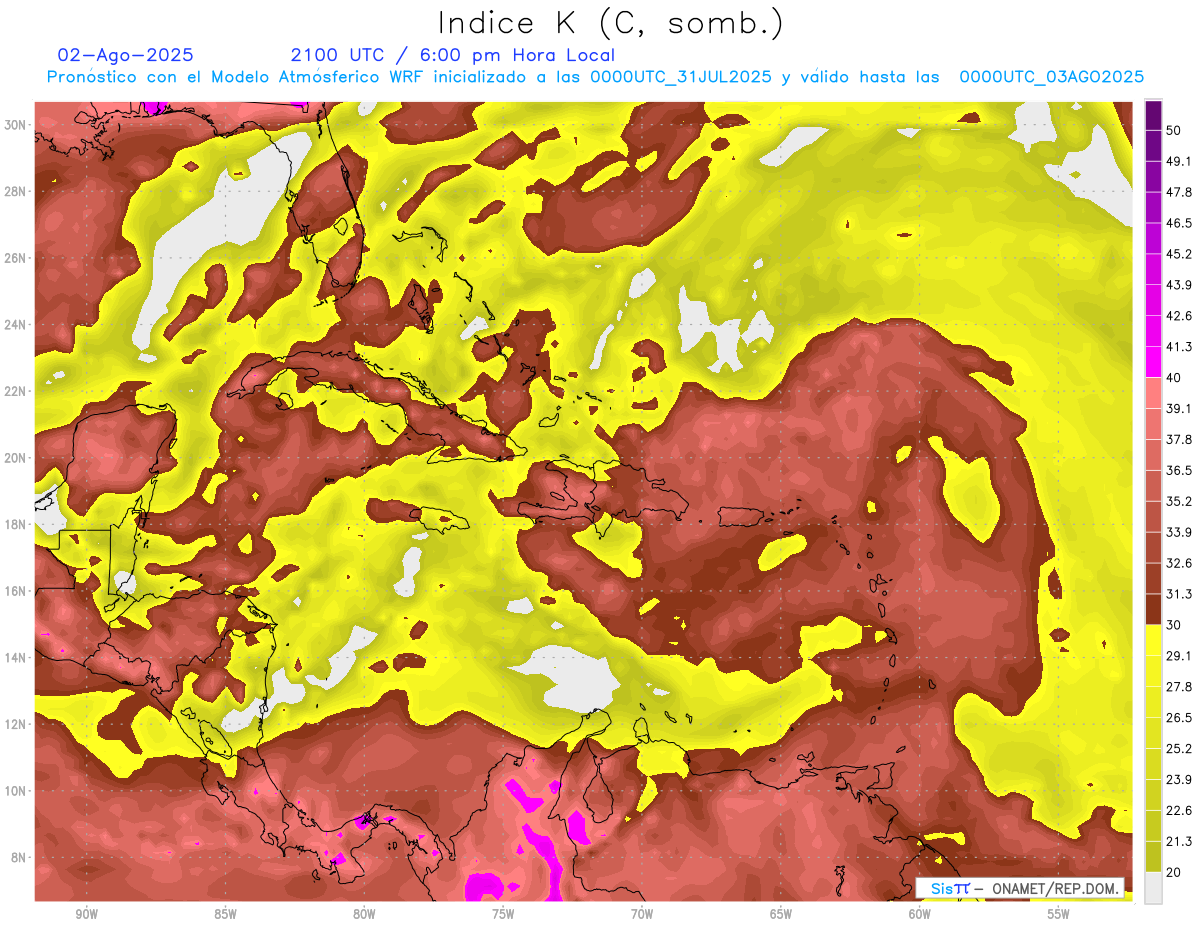This screenshot has width=1200, height=927.
Task: Pick the magenta swatch between 40 and 41.3
Action: pos(1154,362)
